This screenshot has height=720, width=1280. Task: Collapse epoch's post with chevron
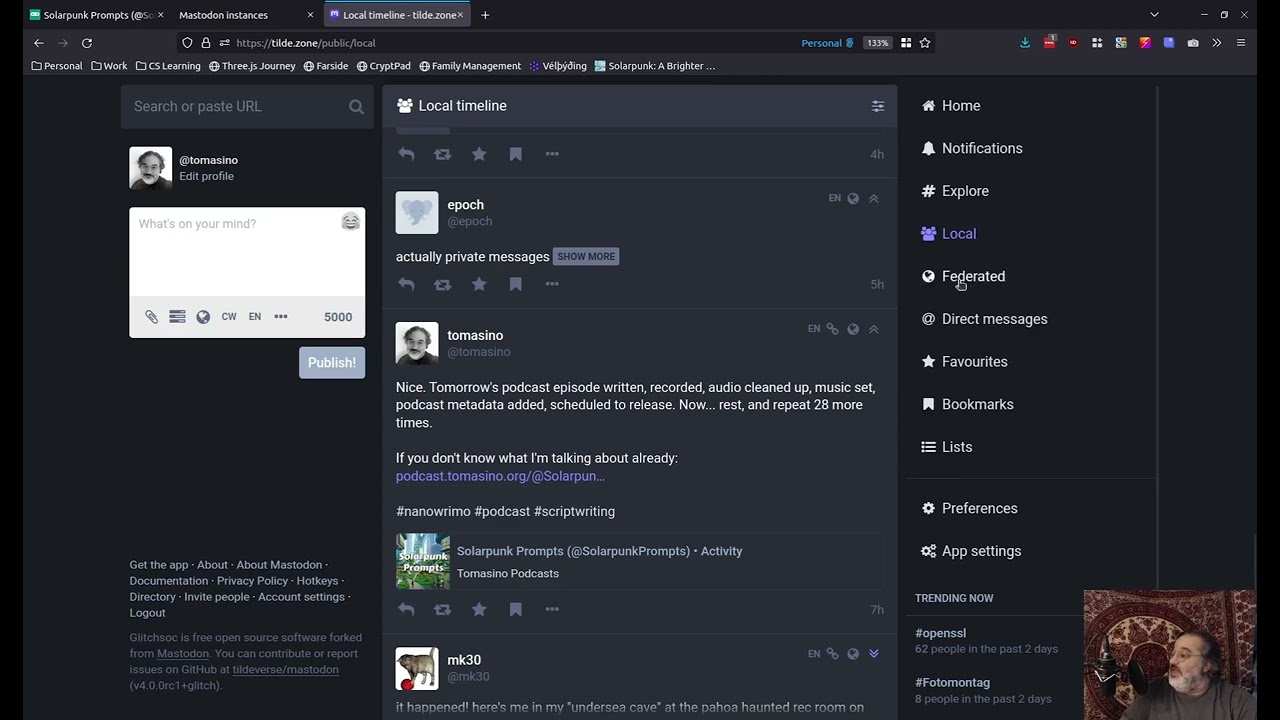tap(873, 198)
